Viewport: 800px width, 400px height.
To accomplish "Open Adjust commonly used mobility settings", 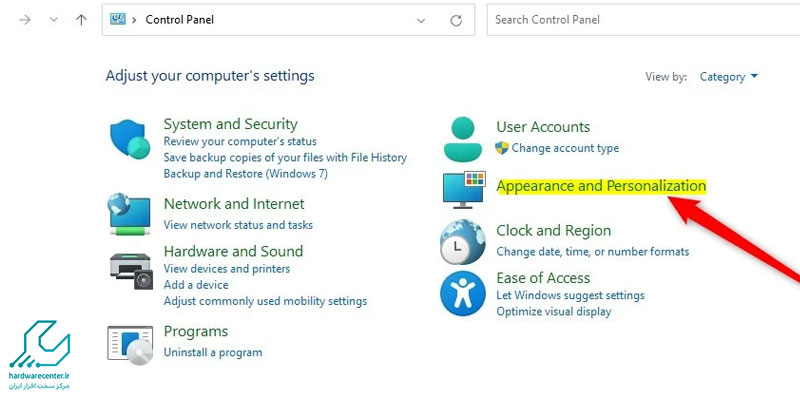I will [x=265, y=302].
